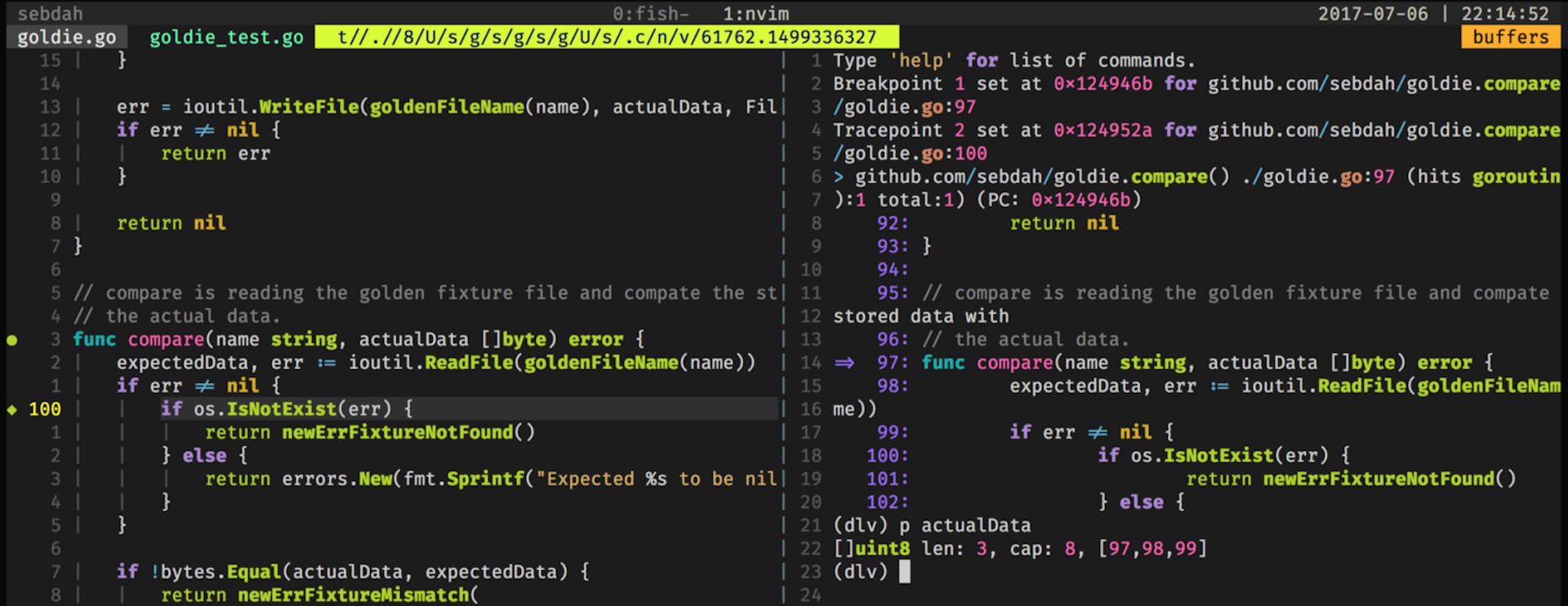The width and height of the screenshot is (1568, 606).
Task: Click the 2017-07-06 date in status bar
Action: coord(1373,14)
